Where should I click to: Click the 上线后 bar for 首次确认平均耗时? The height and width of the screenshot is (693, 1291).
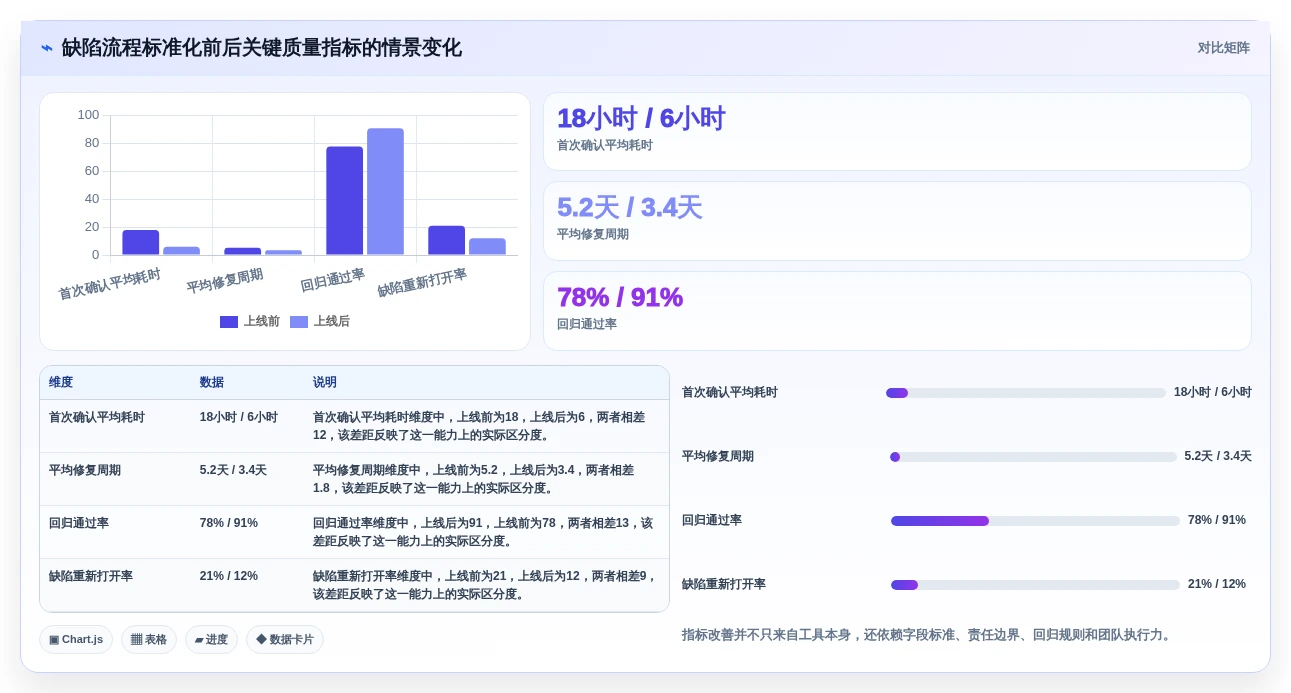(x=182, y=251)
